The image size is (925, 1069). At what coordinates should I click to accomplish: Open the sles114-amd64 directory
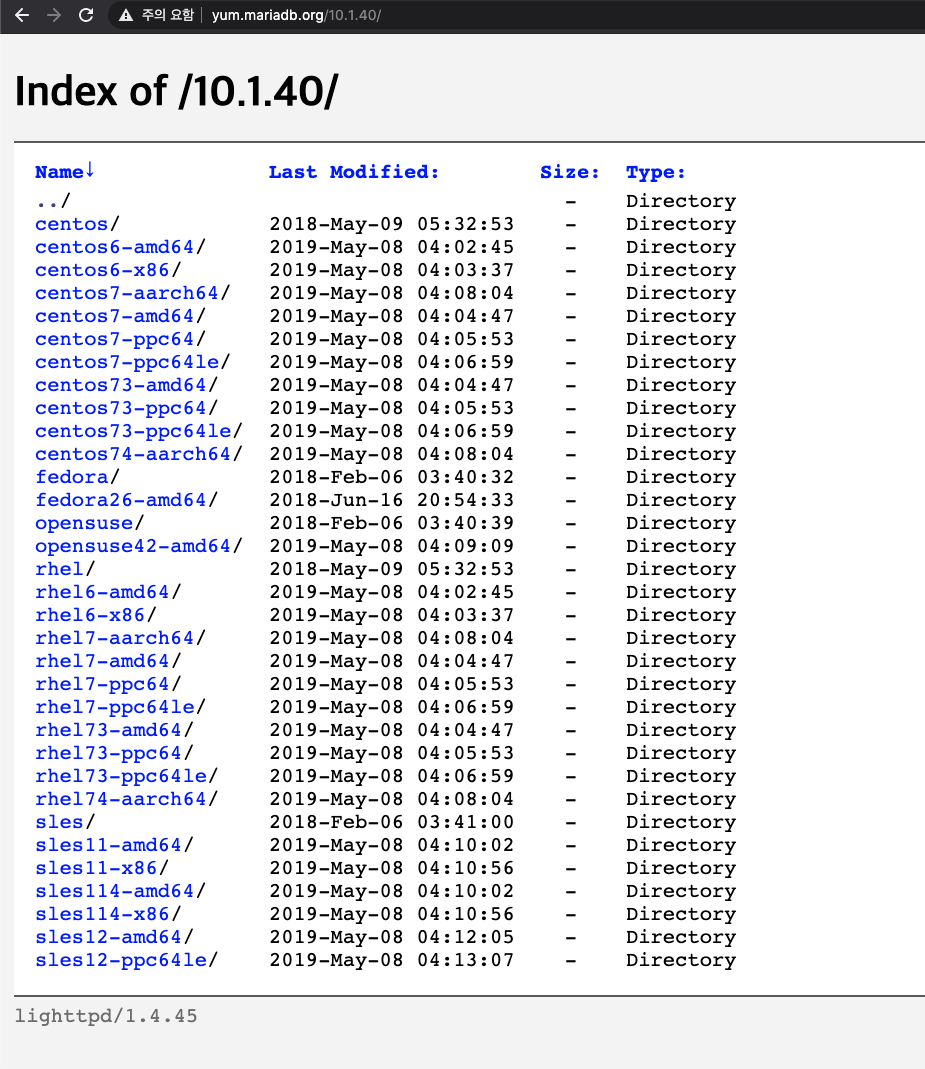pyautogui.click(x=115, y=891)
